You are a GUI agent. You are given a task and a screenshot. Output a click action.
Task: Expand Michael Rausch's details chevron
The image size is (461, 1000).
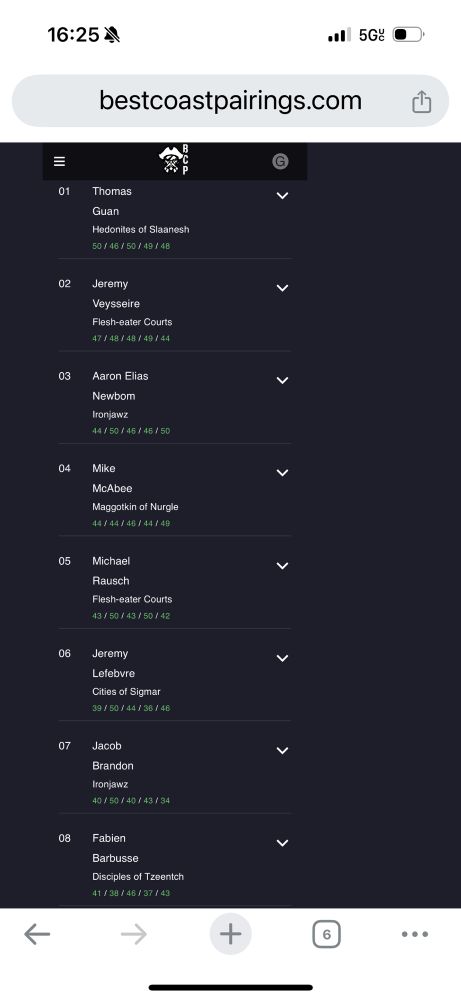(x=282, y=566)
